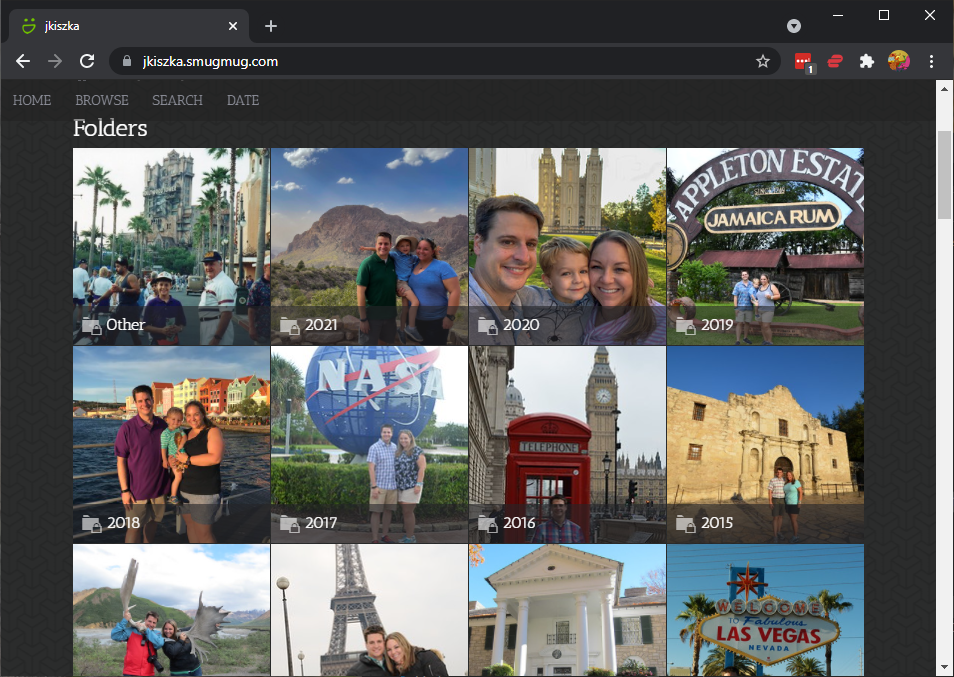Open the BROWSE menu item

tap(102, 100)
